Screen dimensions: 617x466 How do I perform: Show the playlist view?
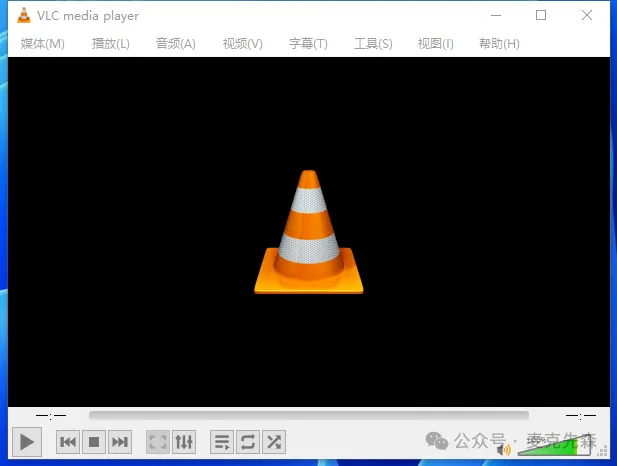pyautogui.click(x=222, y=442)
